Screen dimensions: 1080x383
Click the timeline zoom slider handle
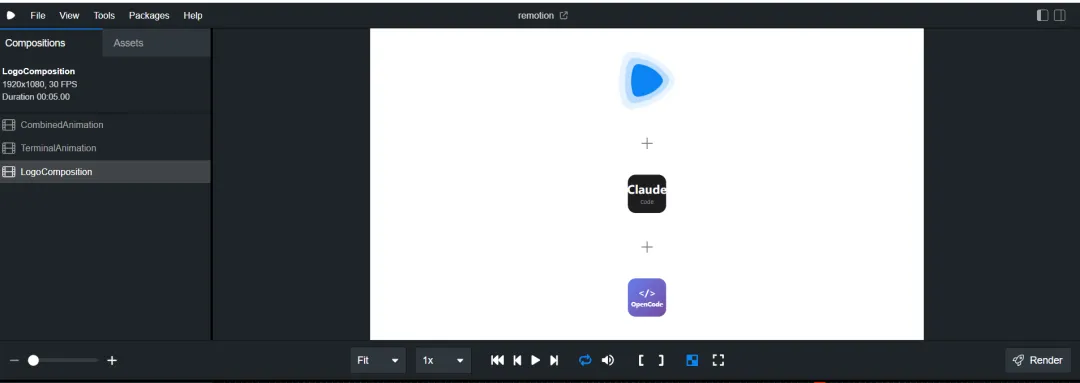[x=33, y=360]
